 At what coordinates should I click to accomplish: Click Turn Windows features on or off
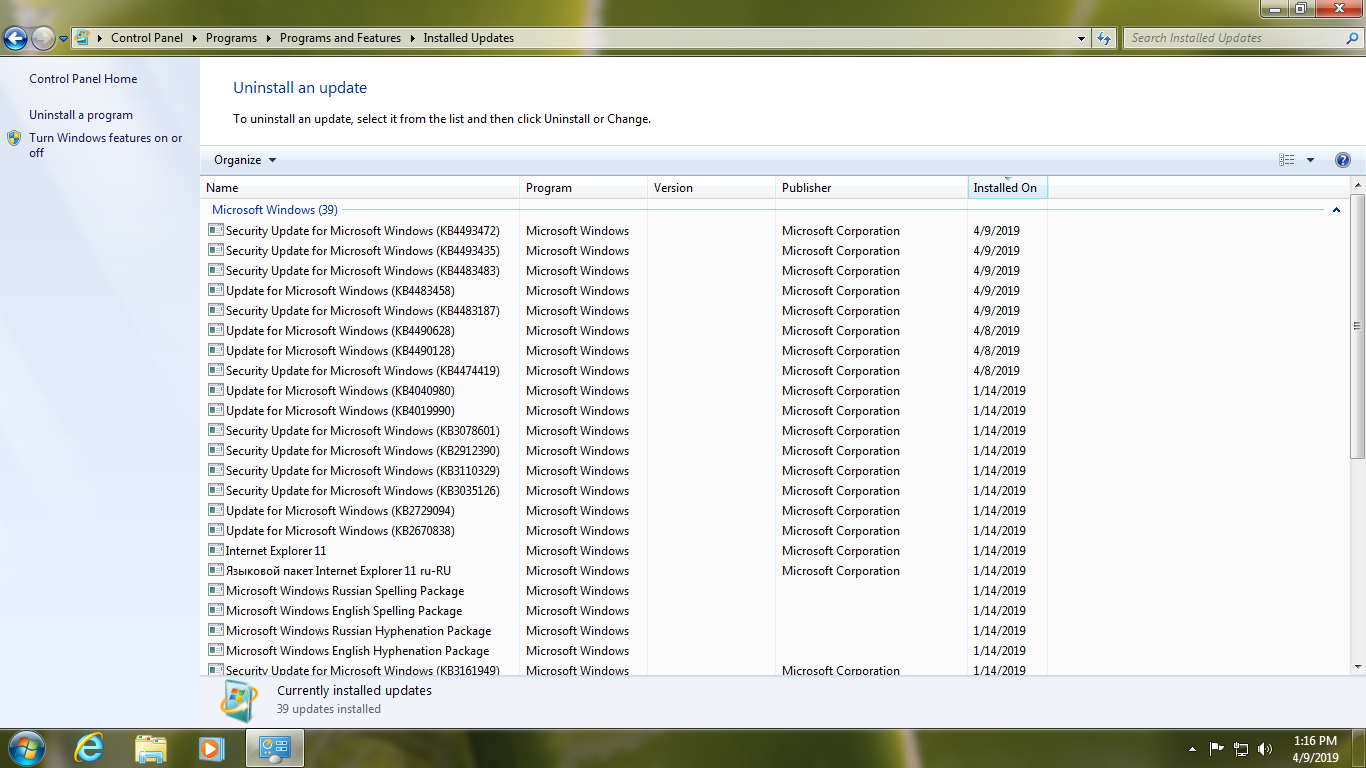point(105,145)
